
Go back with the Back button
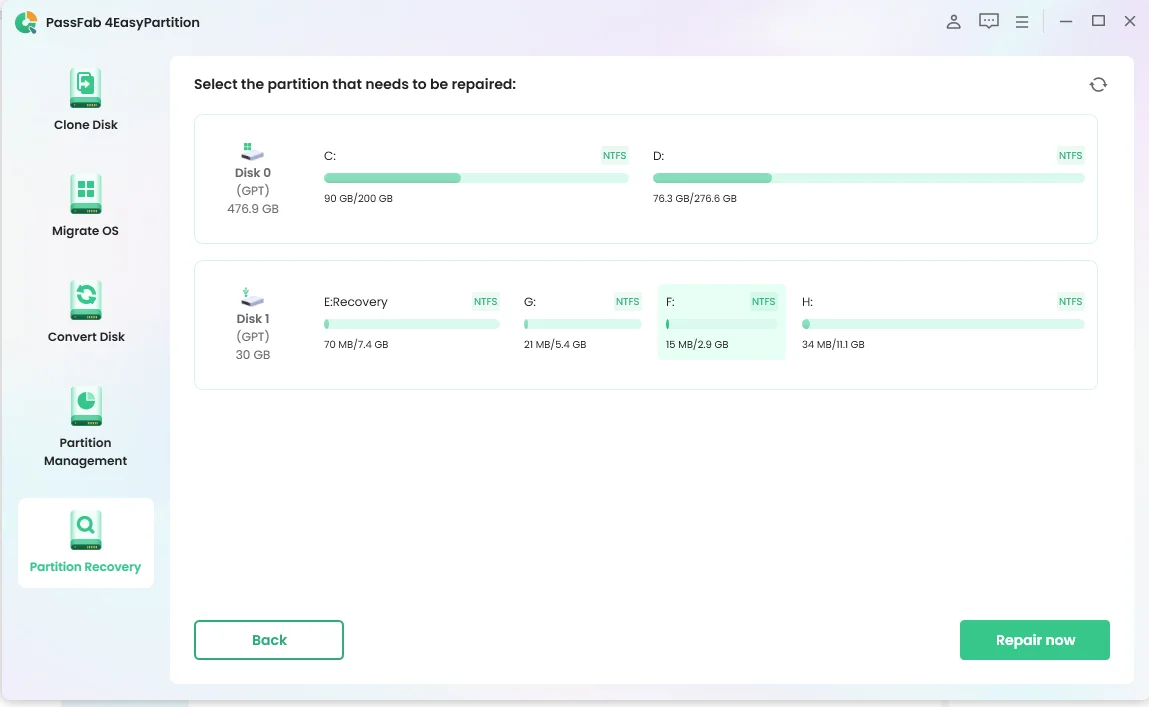click(269, 640)
